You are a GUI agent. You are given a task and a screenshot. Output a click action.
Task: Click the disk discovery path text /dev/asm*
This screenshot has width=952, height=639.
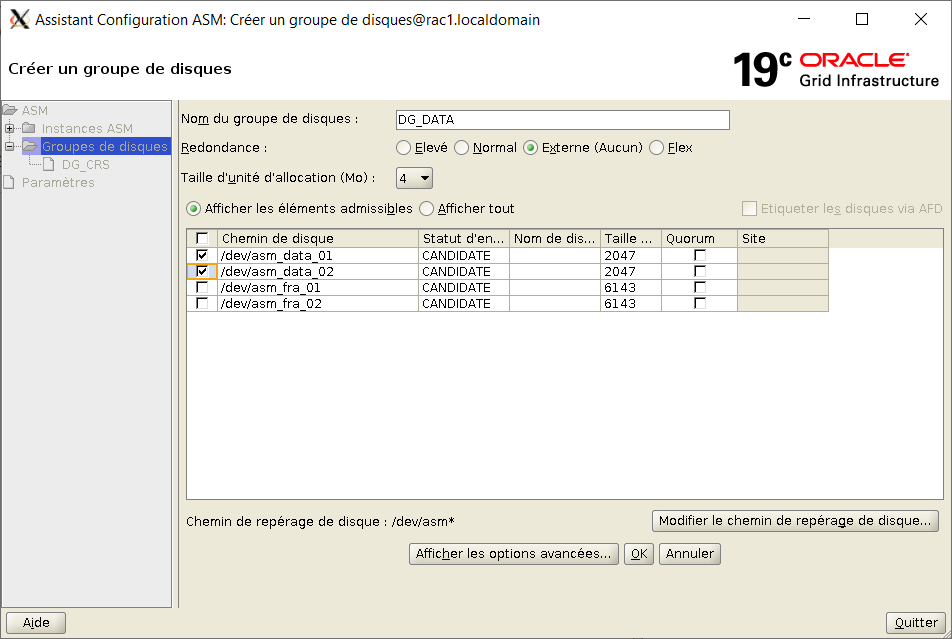423,522
